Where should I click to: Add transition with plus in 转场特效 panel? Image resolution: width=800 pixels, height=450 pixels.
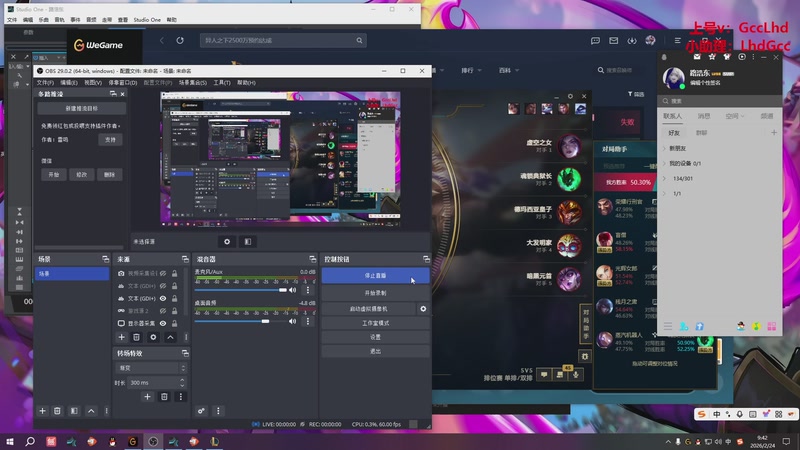147,396
